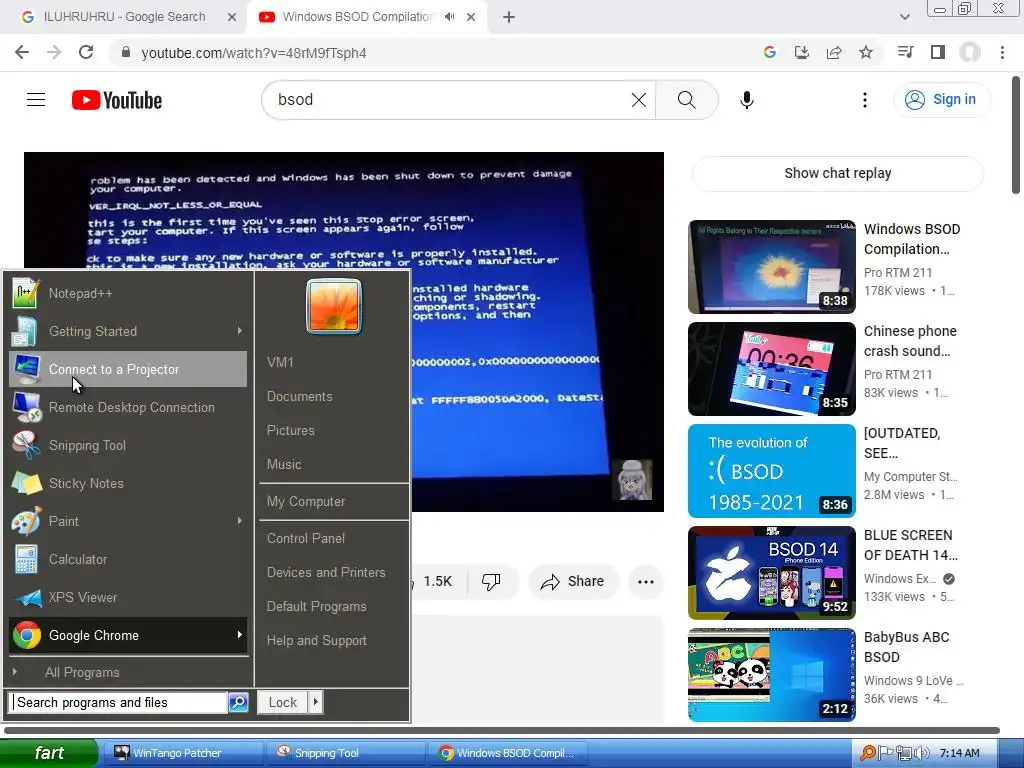1024x768 pixels.
Task: Click the fart start button
Action: coord(49,753)
